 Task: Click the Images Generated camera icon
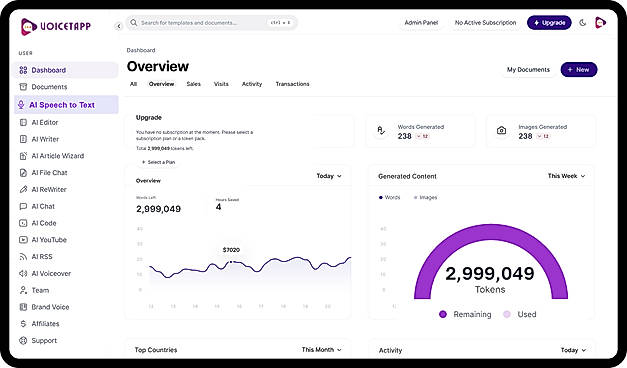coord(501,130)
